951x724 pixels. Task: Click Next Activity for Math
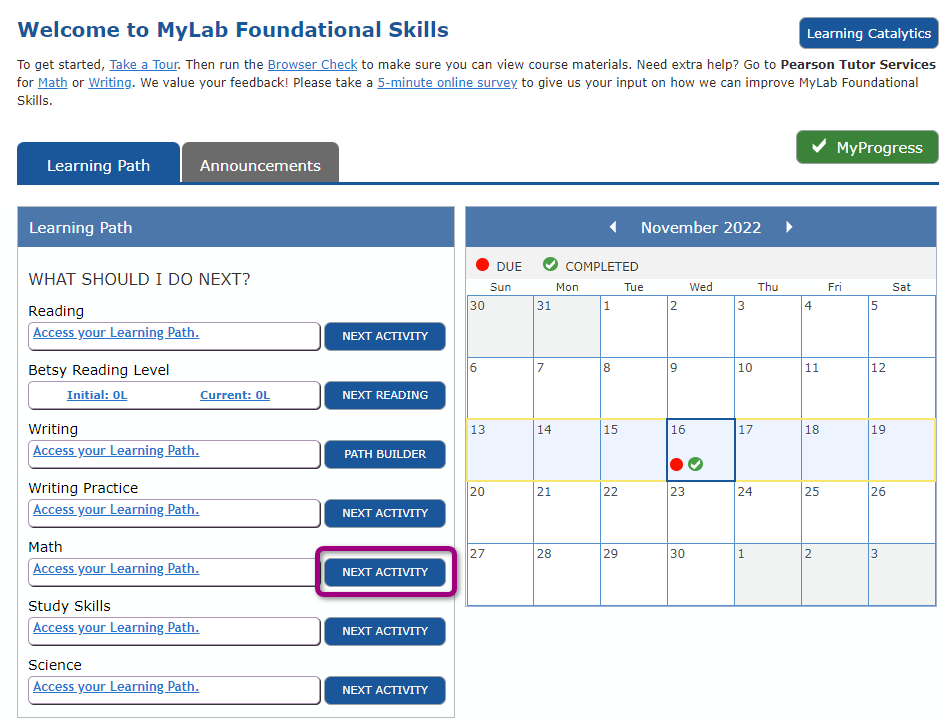tap(385, 572)
